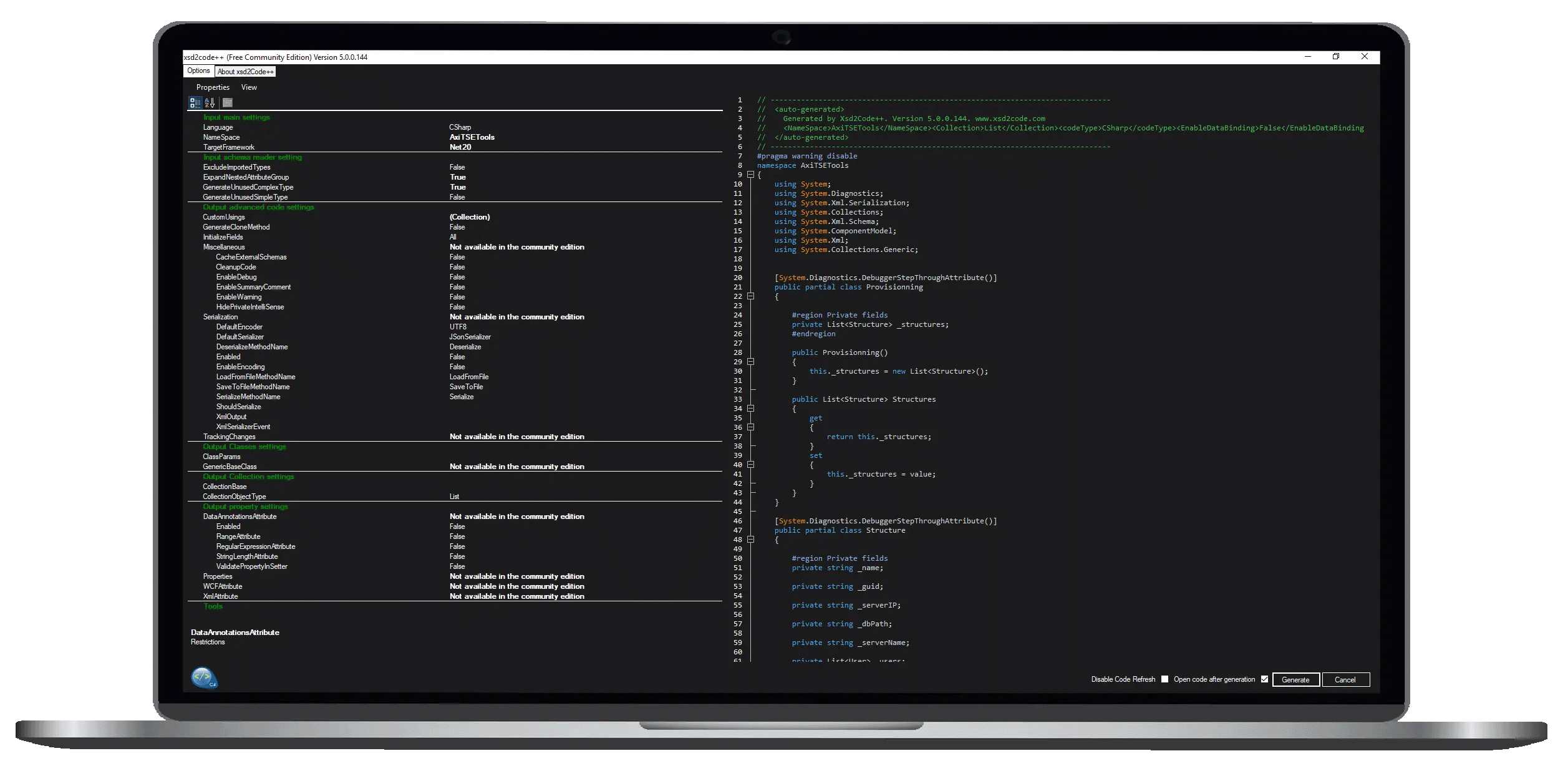The height and width of the screenshot is (771, 1568).
Task: Click the xsd2code C# logo in the bottom-left corner
Action: coord(203,677)
